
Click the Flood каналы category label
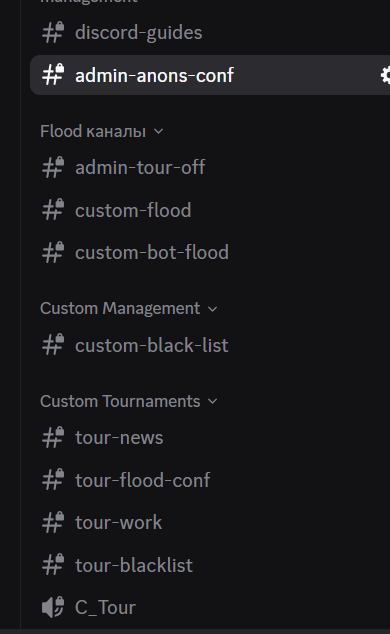click(x=93, y=131)
